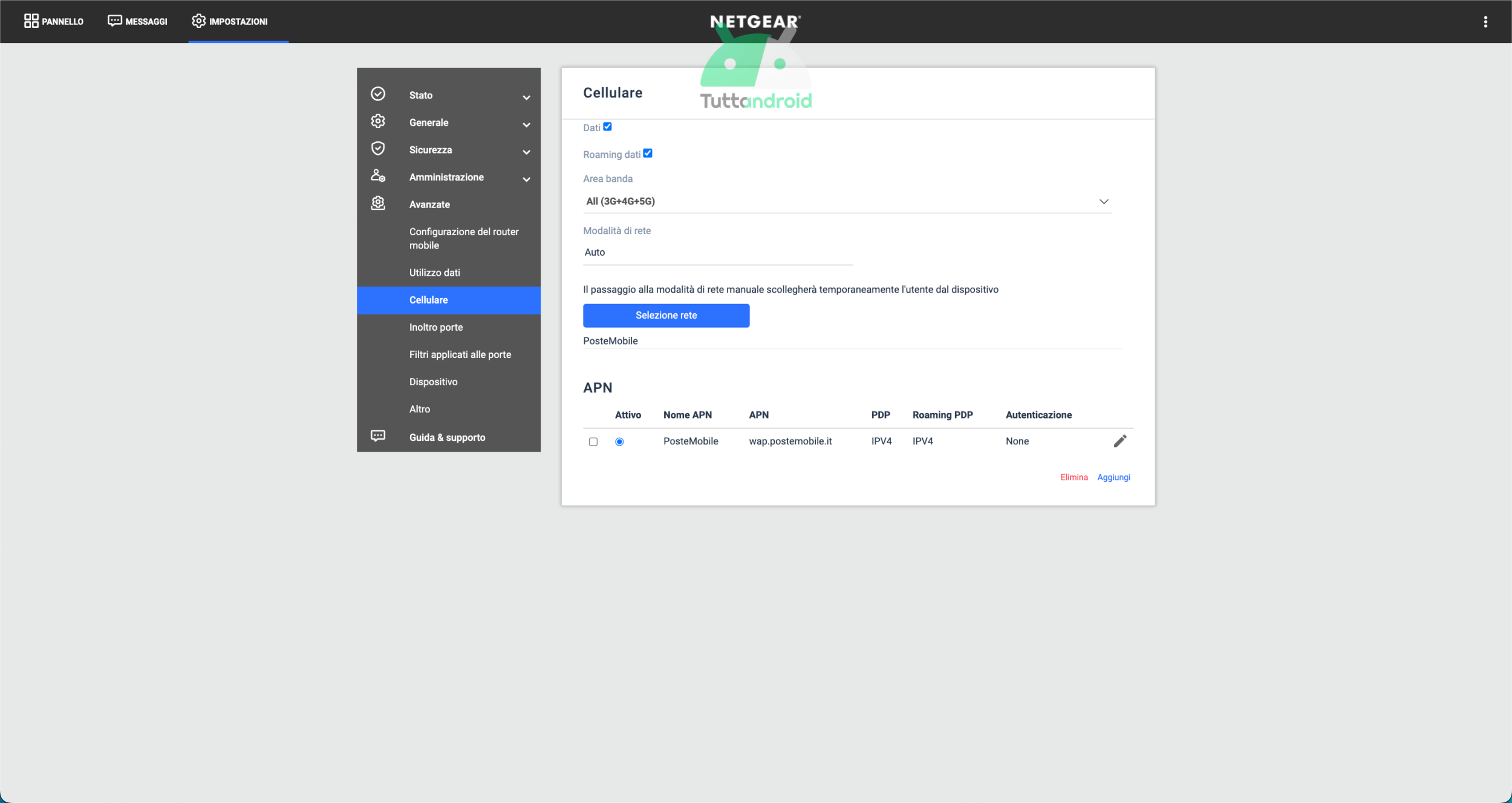The height and width of the screenshot is (803, 1512).
Task: Open Guida & supporto section
Action: pos(447,437)
